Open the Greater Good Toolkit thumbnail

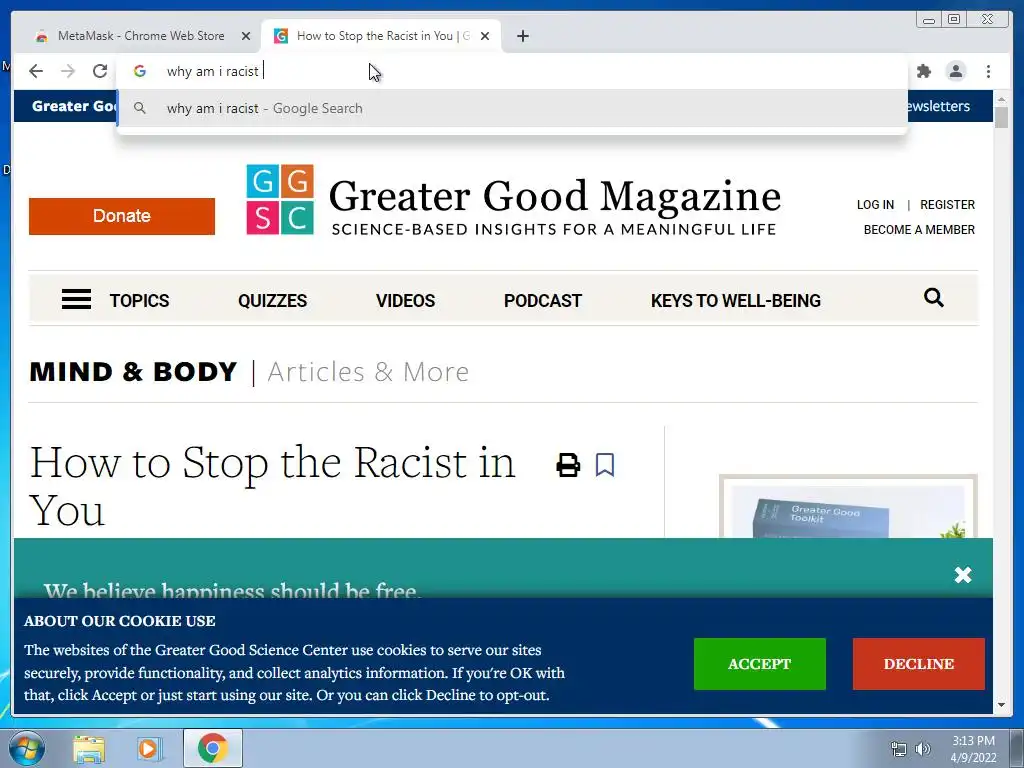tap(848, 507)
